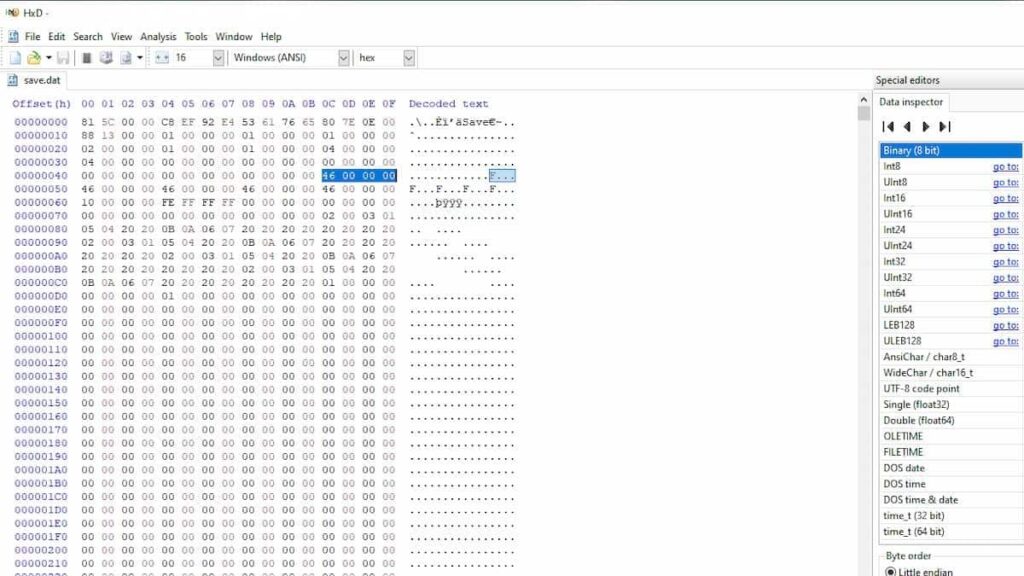Open the Analysis menu

pyautogui.click(x=158, y=37)
